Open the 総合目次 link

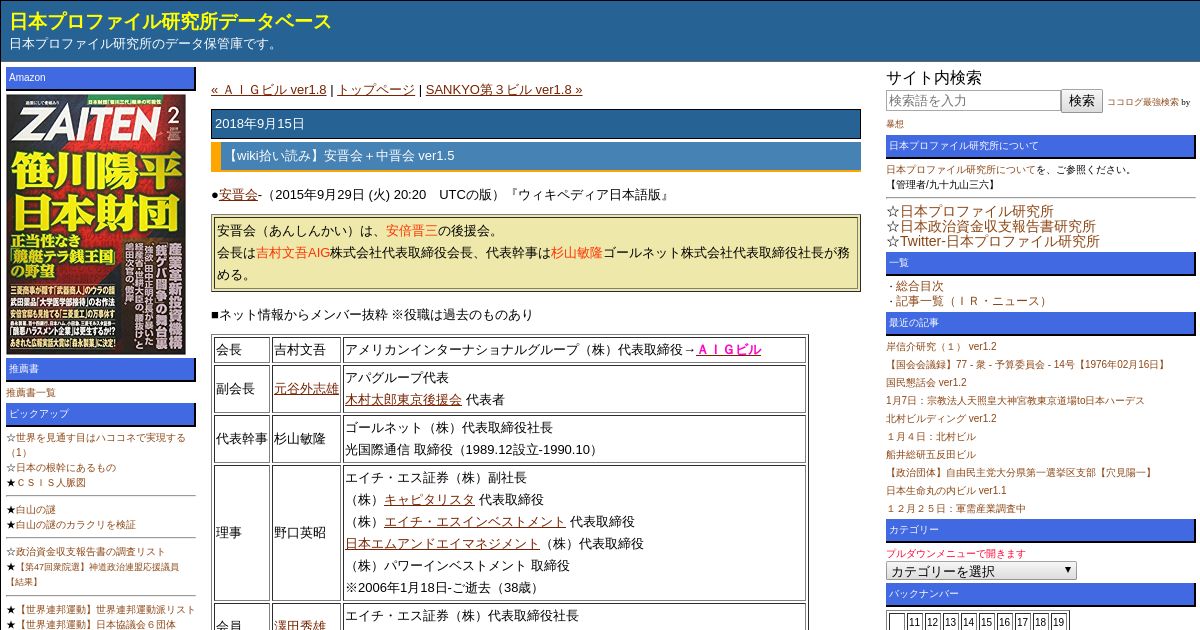(x=919, y=286)
